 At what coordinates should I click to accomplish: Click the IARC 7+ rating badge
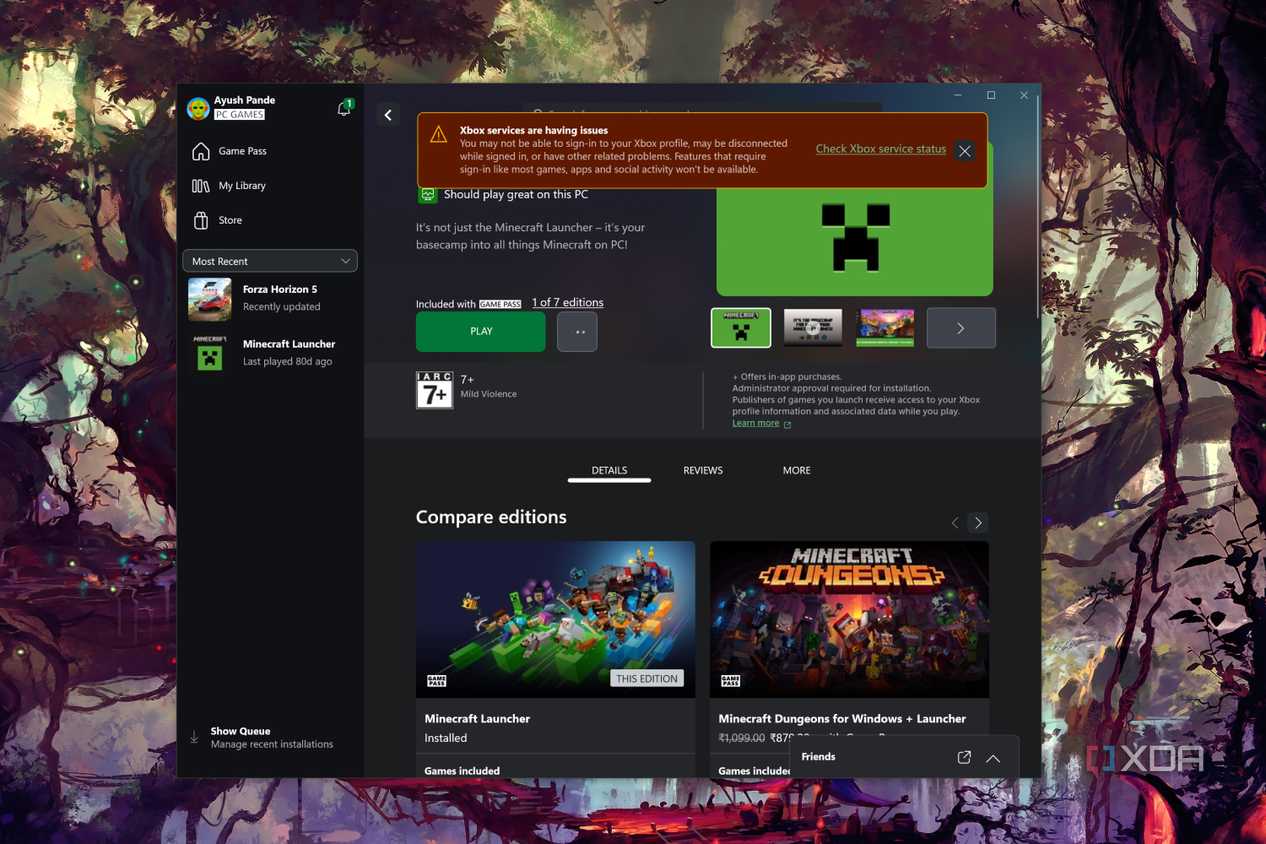point(434,389)
